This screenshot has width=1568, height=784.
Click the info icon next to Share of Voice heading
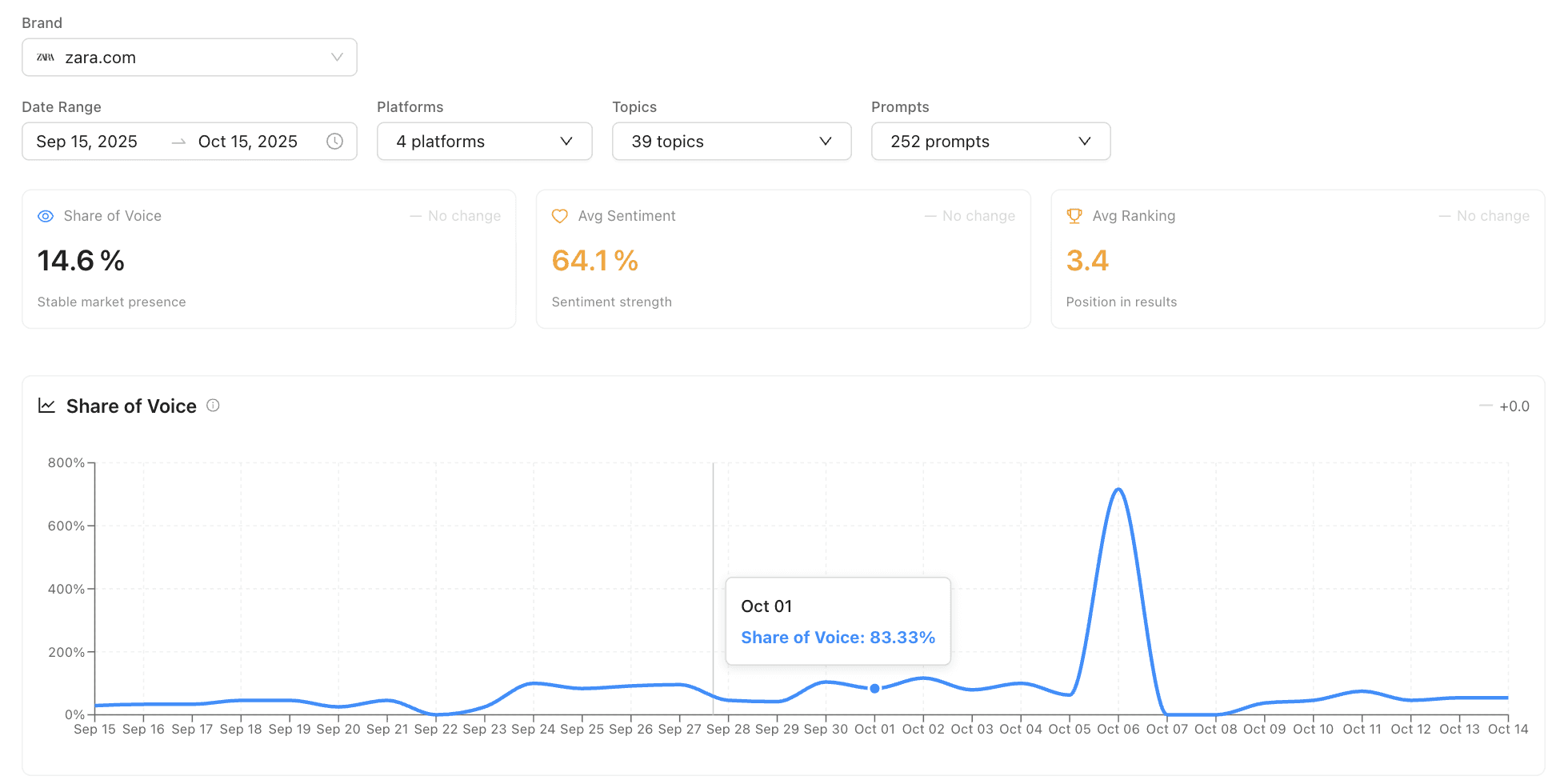[x=213, y=406]
